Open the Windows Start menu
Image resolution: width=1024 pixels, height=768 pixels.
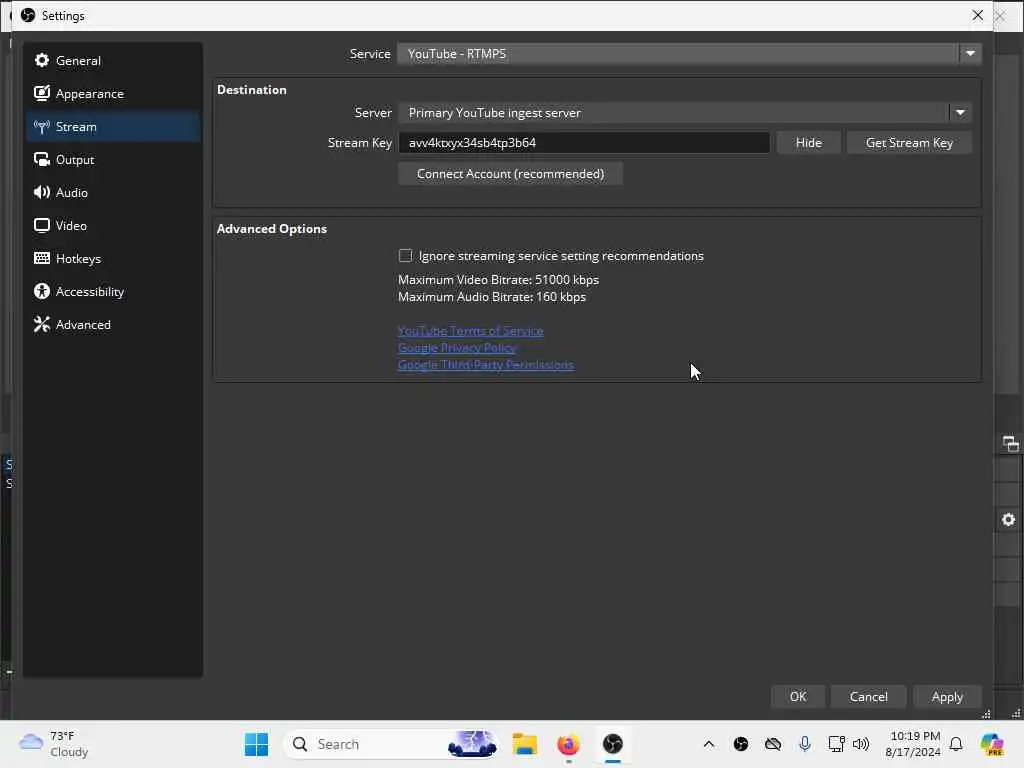coord(256,744)
